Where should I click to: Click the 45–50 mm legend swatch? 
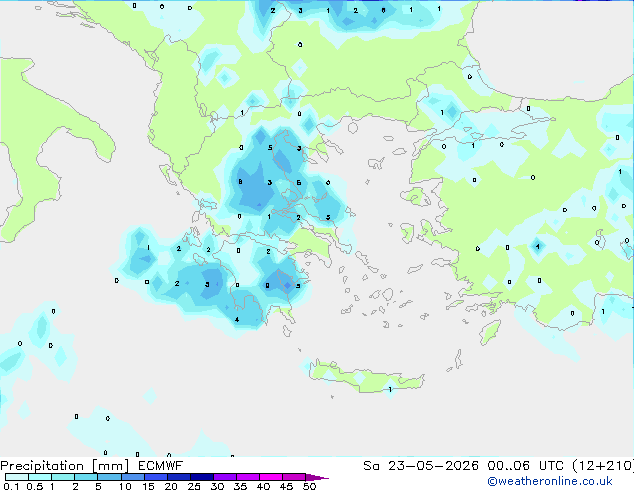(x=294, y=477)
